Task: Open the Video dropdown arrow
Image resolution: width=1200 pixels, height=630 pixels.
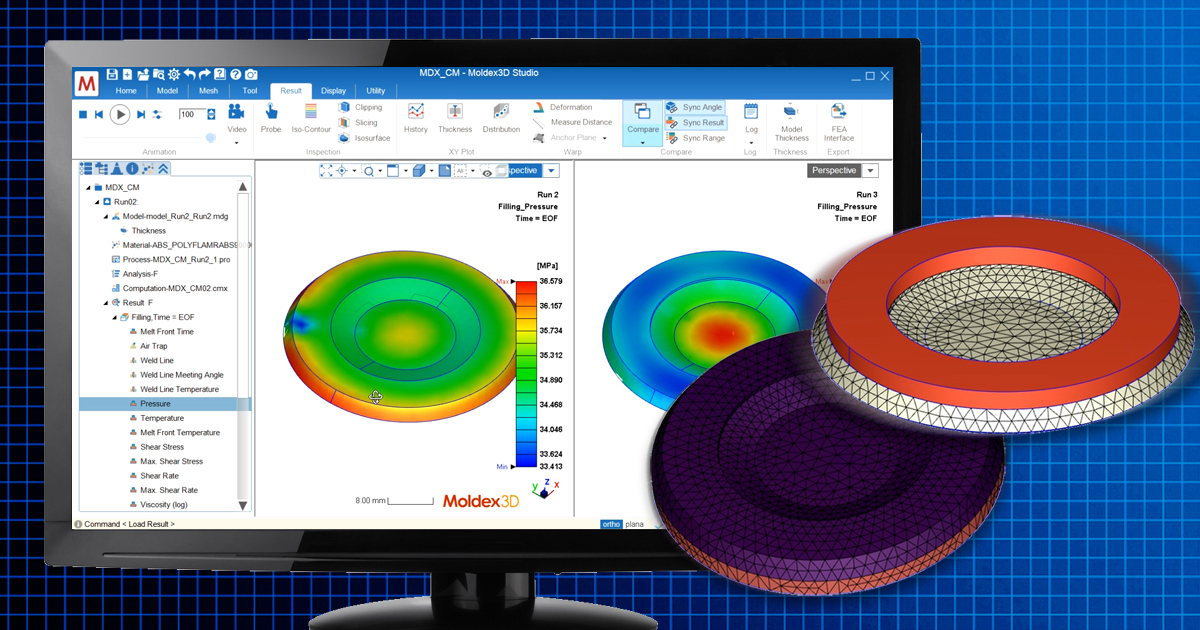Action: tap(237, 143)
